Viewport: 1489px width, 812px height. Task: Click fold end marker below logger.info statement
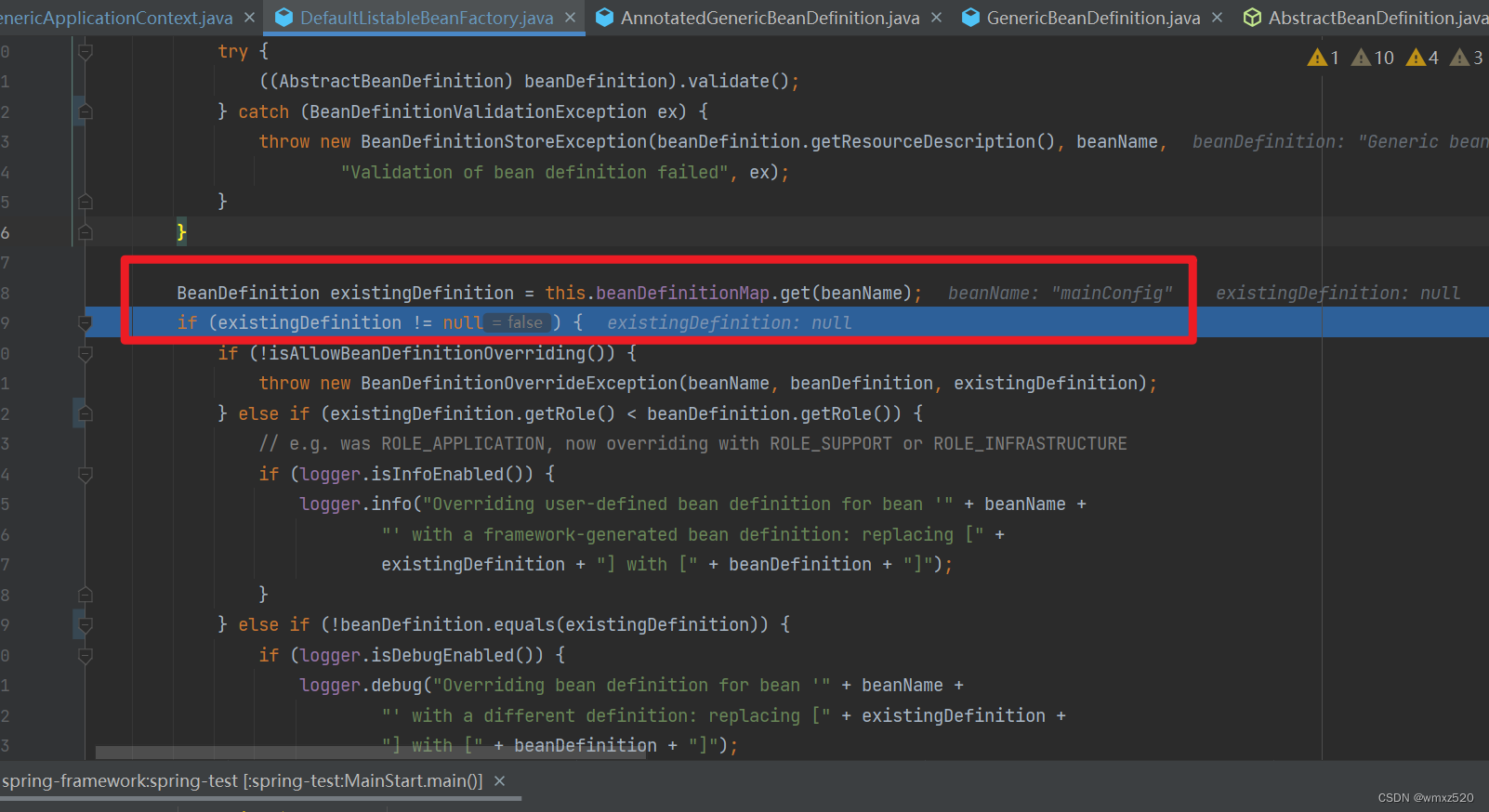click(x=86, y=595)
